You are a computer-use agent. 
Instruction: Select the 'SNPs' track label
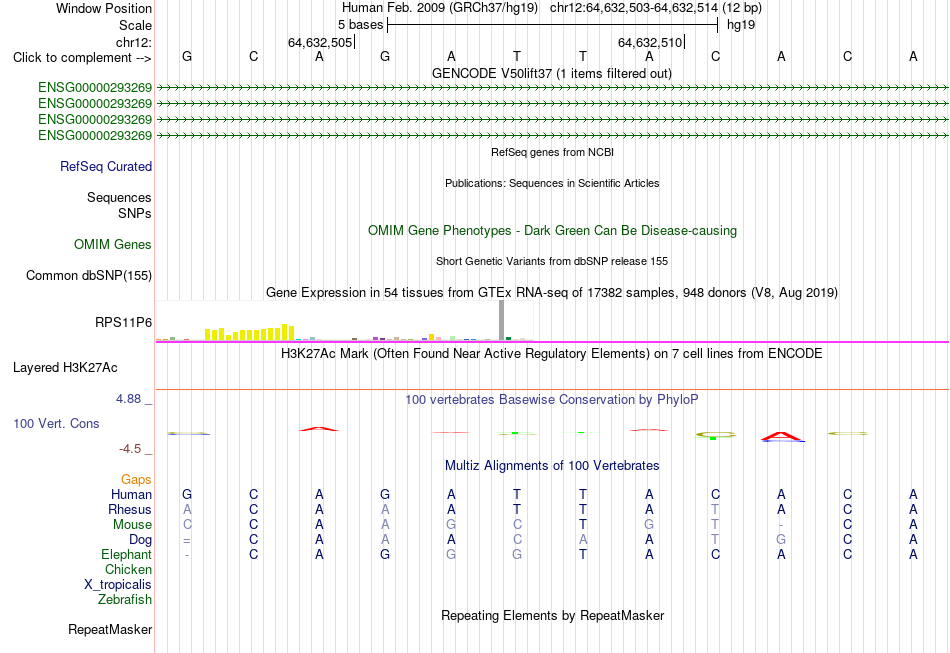pyautogui.click(x=135, y=213)
